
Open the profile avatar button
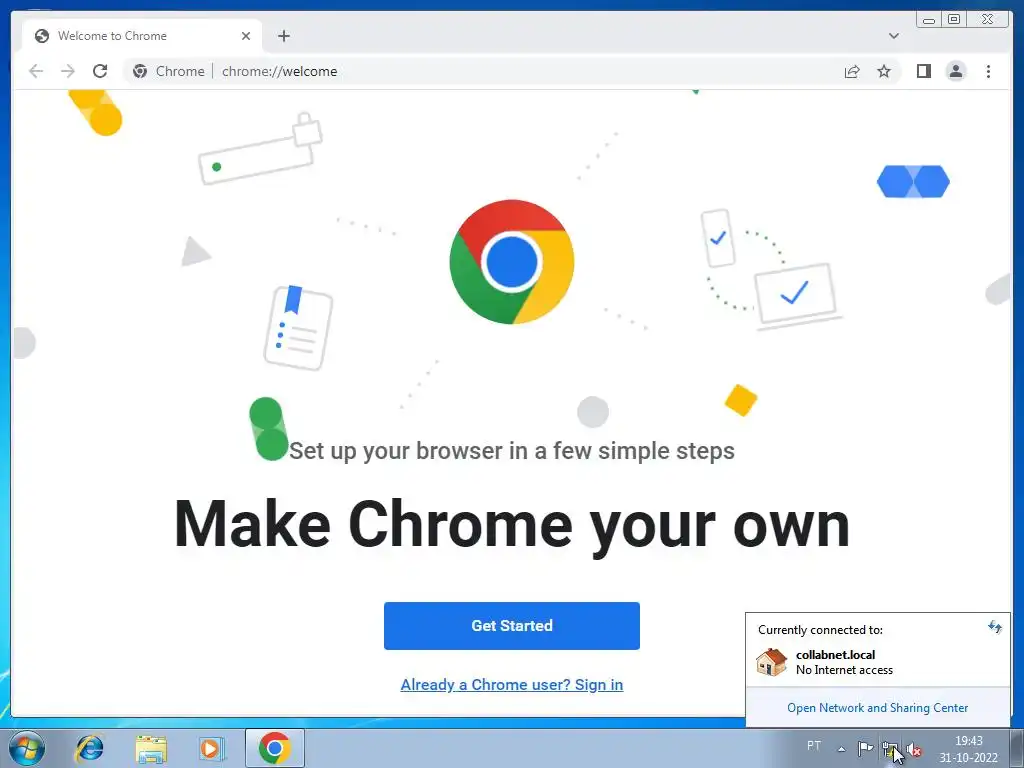click(x=955, y=71)
